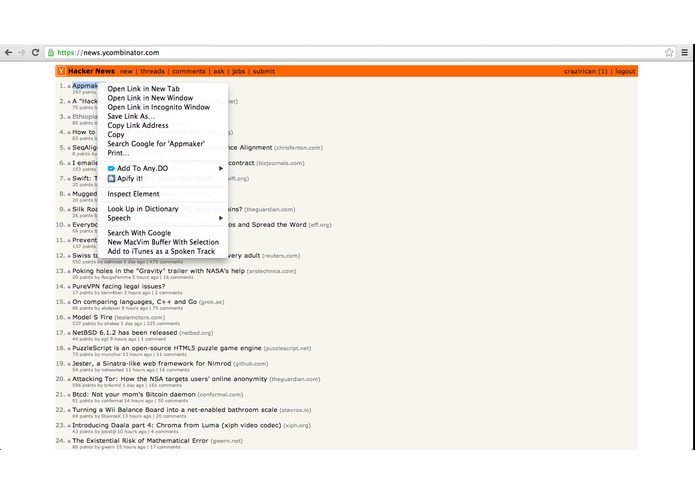Expand the Speech submenu arrow
This screenshot has width=695, height=494.
tap(220, 218)
